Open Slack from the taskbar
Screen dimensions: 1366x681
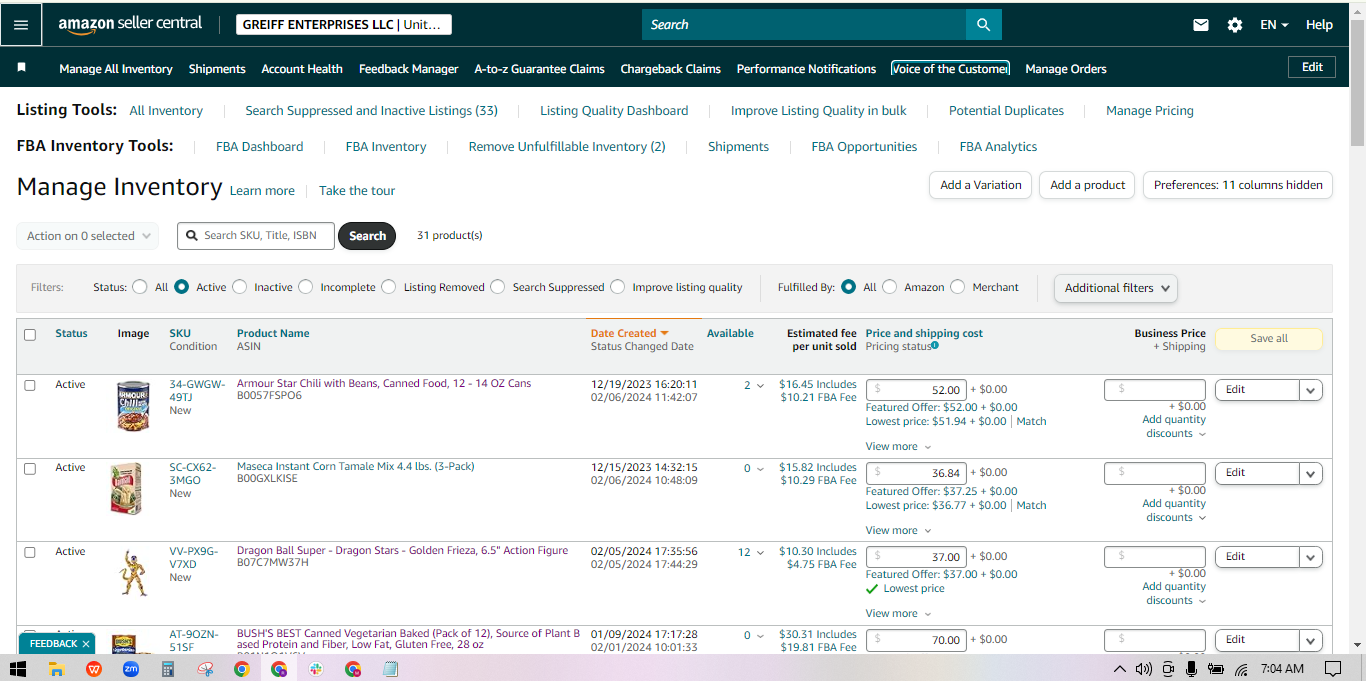(x=316, y=669)
